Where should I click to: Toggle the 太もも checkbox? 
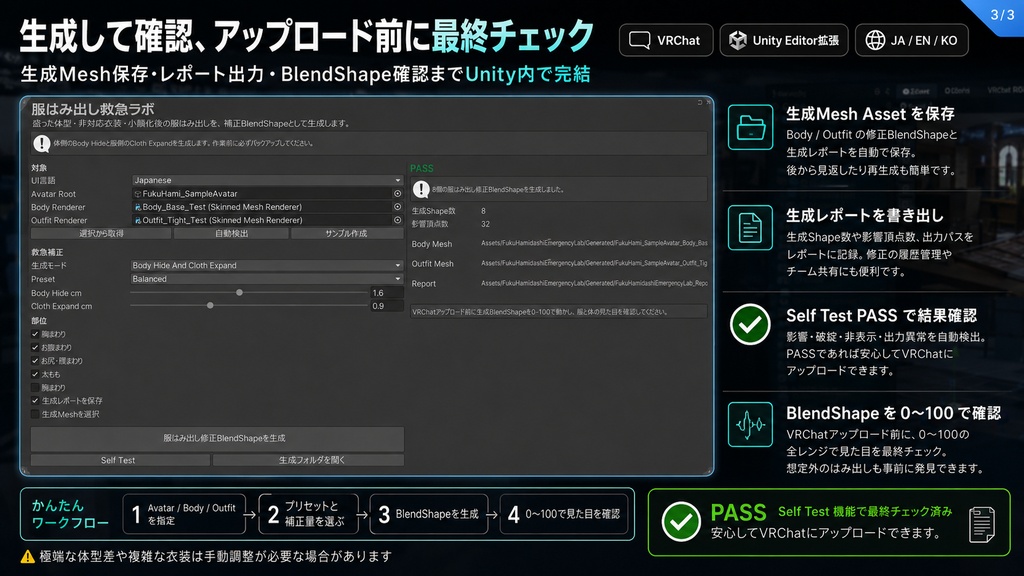tap(35, 374)
